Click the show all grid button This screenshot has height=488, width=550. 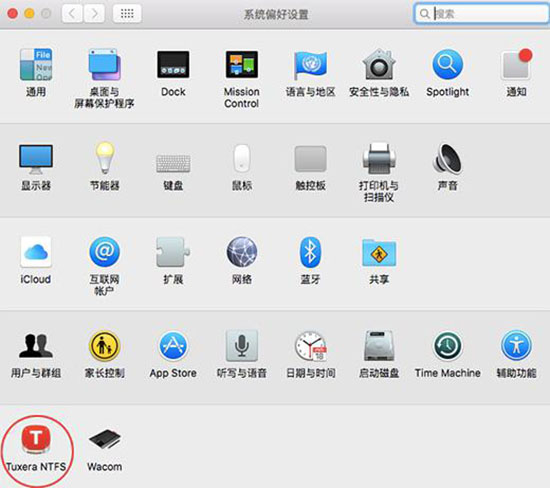coord(127,14)
